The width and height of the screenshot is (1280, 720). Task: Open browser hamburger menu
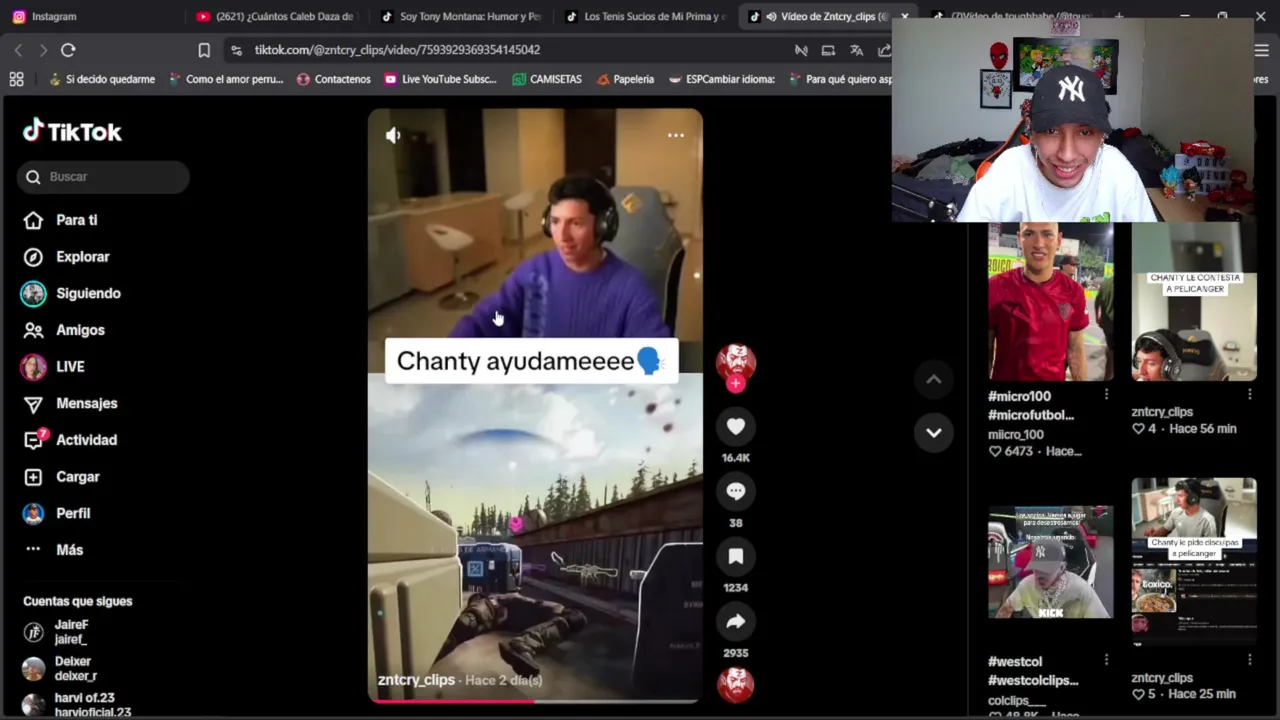(1262, 50)
